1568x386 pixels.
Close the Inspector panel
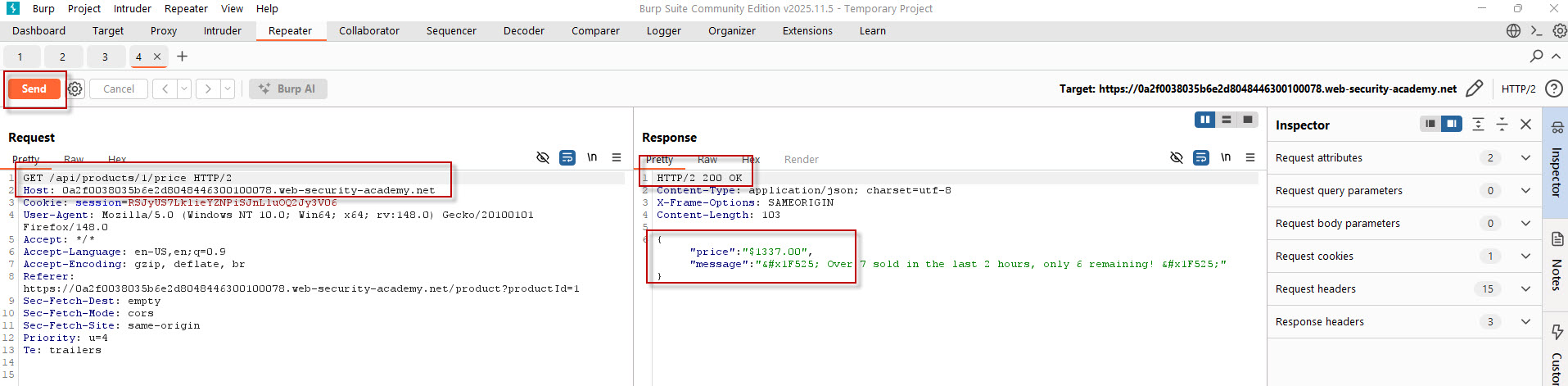click(x=1525, y=124)
